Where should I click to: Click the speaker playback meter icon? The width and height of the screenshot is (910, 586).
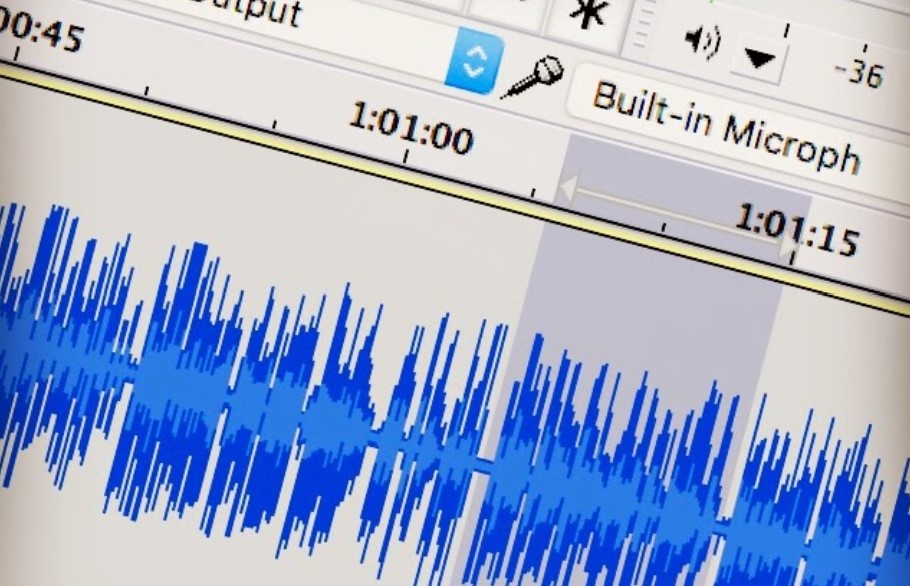click(703, 42)
